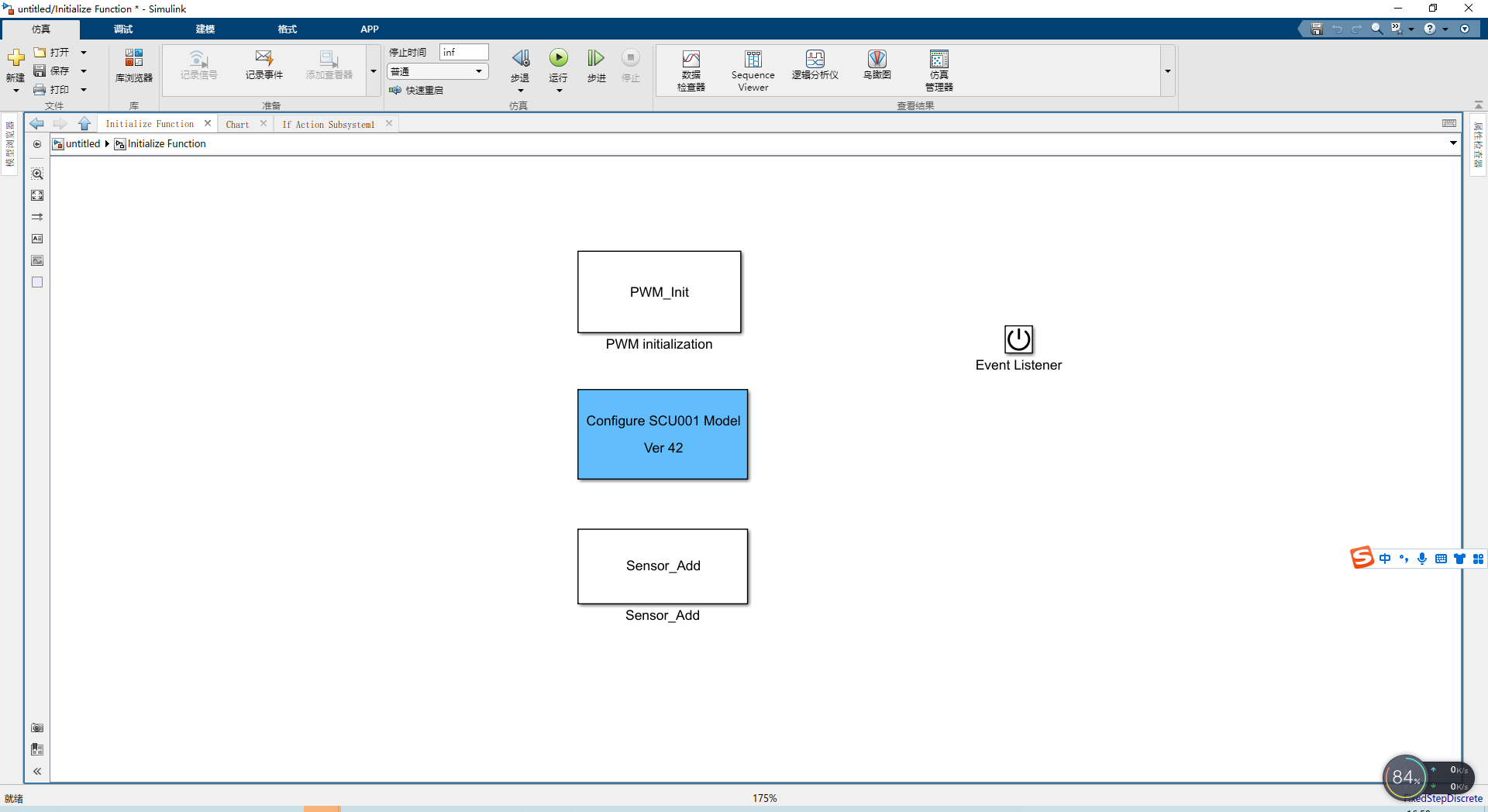This screenshot has height=812, width=1488.
Task: Open the Logic Analyzer
Action: (815, 65)
